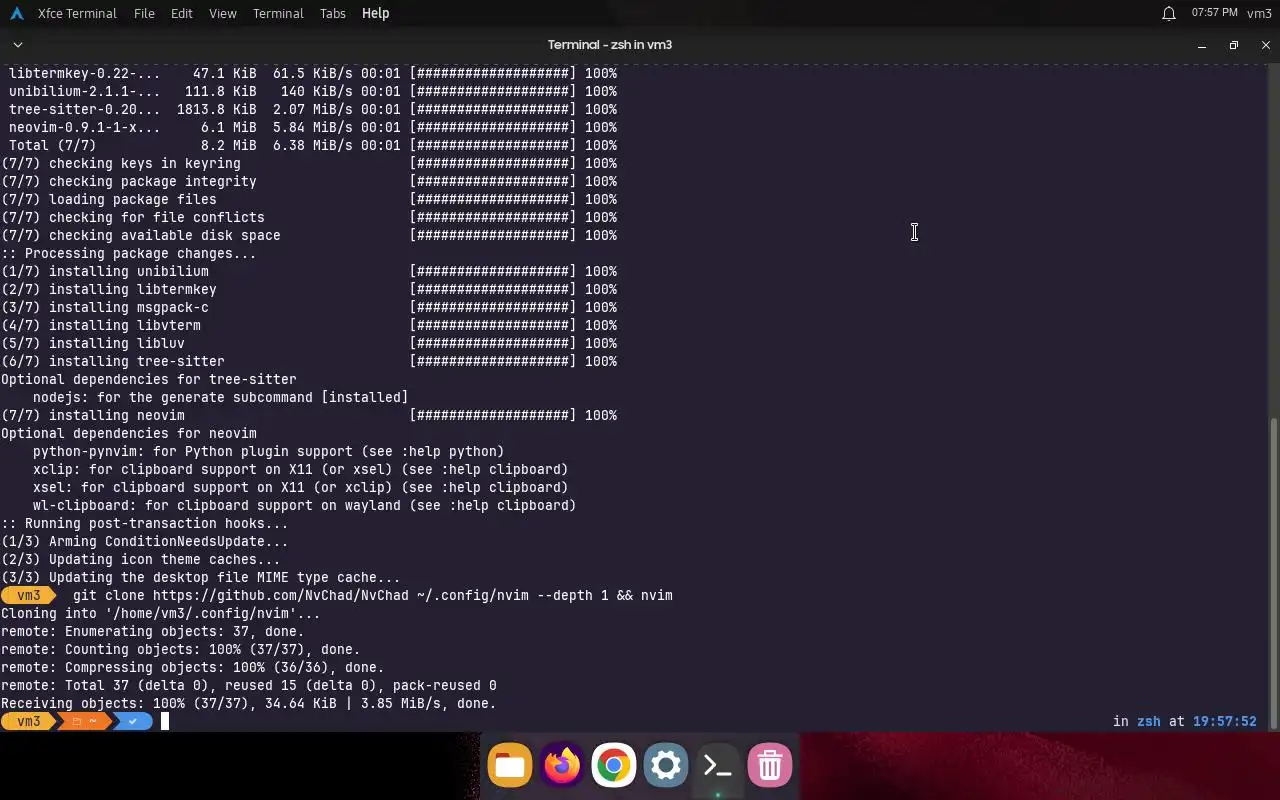The image size is (1280, 800).
Task: Minimize the terminal window
Action: tap(1202, 45)
